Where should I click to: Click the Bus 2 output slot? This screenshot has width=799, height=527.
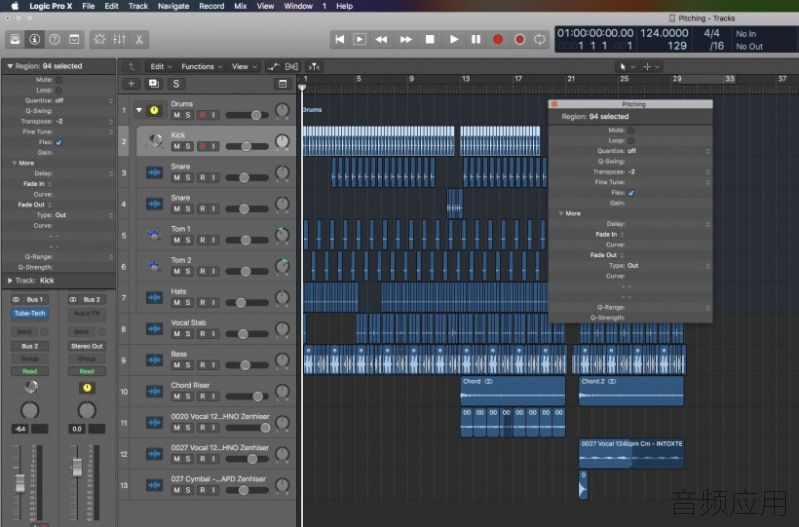tap(30, 346)
